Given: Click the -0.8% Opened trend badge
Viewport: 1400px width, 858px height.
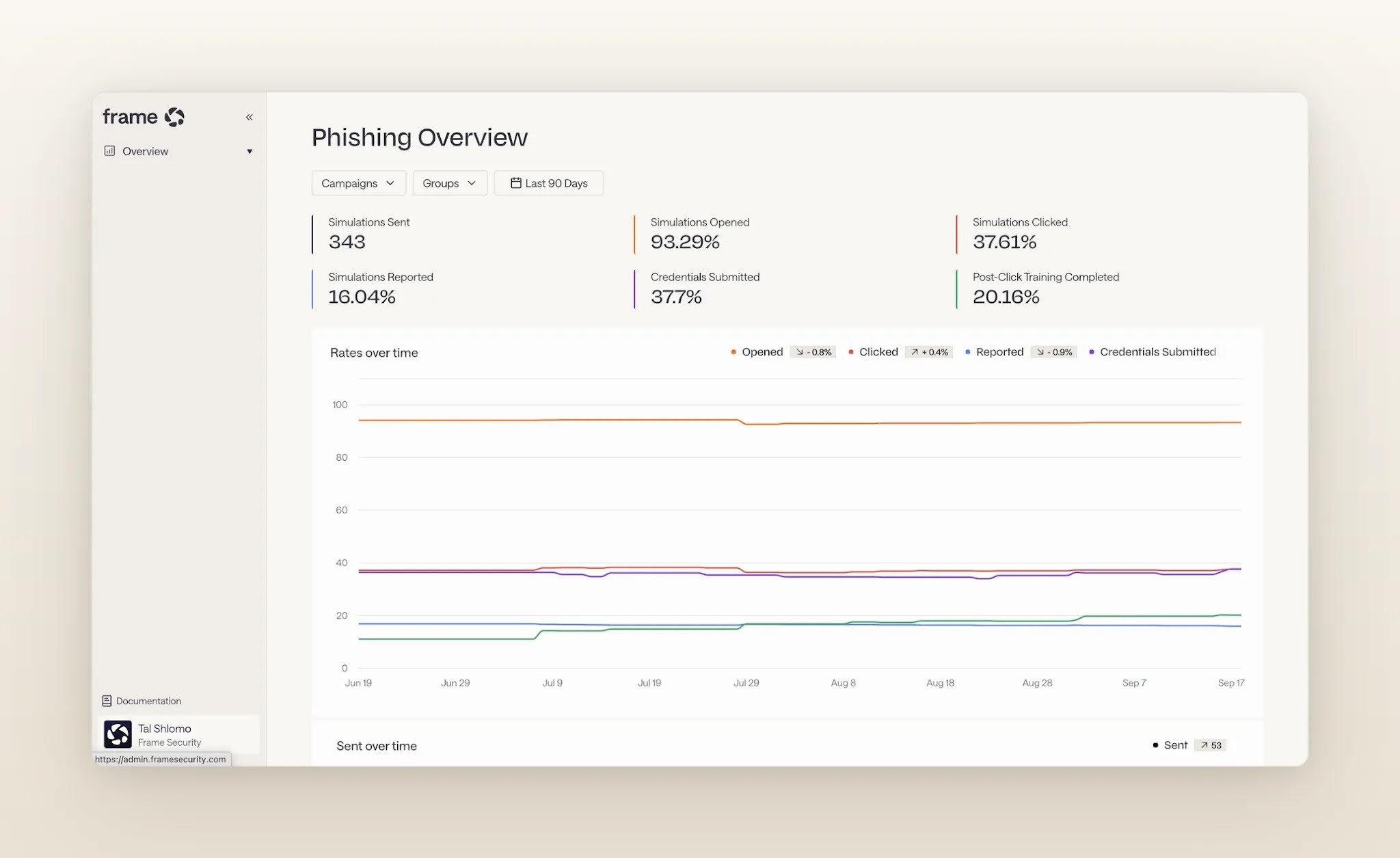Looking at the screenshot, I should coord(813,352).
